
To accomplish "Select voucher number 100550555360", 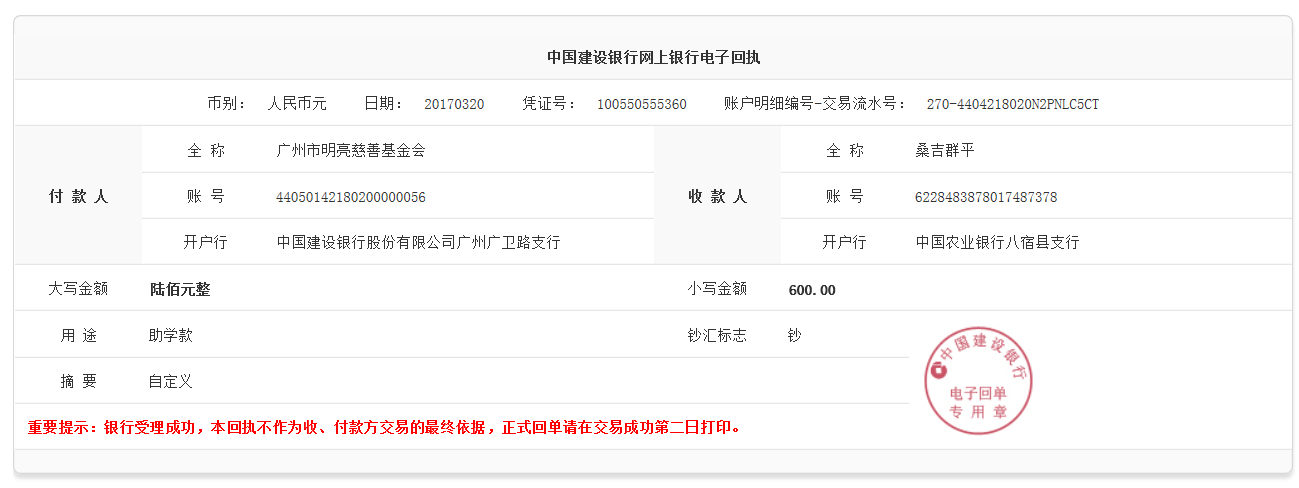I will click(x=642, y=104).
